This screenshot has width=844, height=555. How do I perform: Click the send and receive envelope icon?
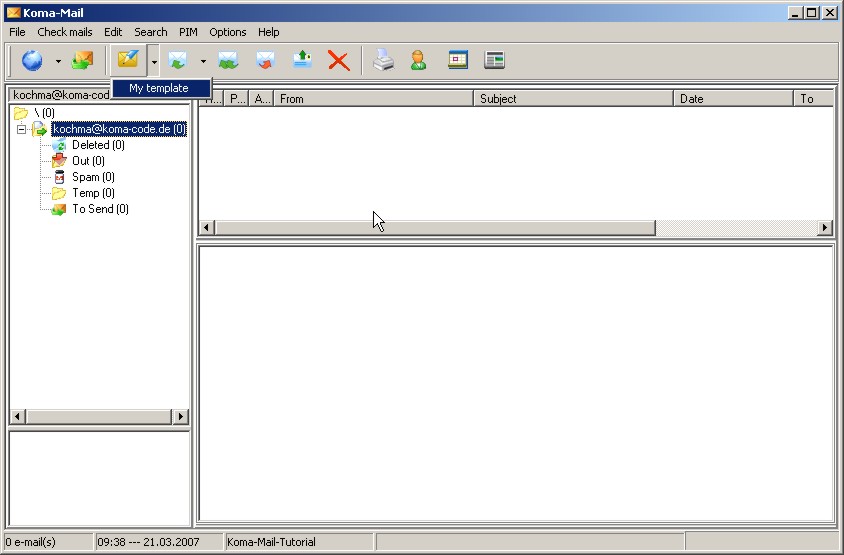(x=82, y=60)
